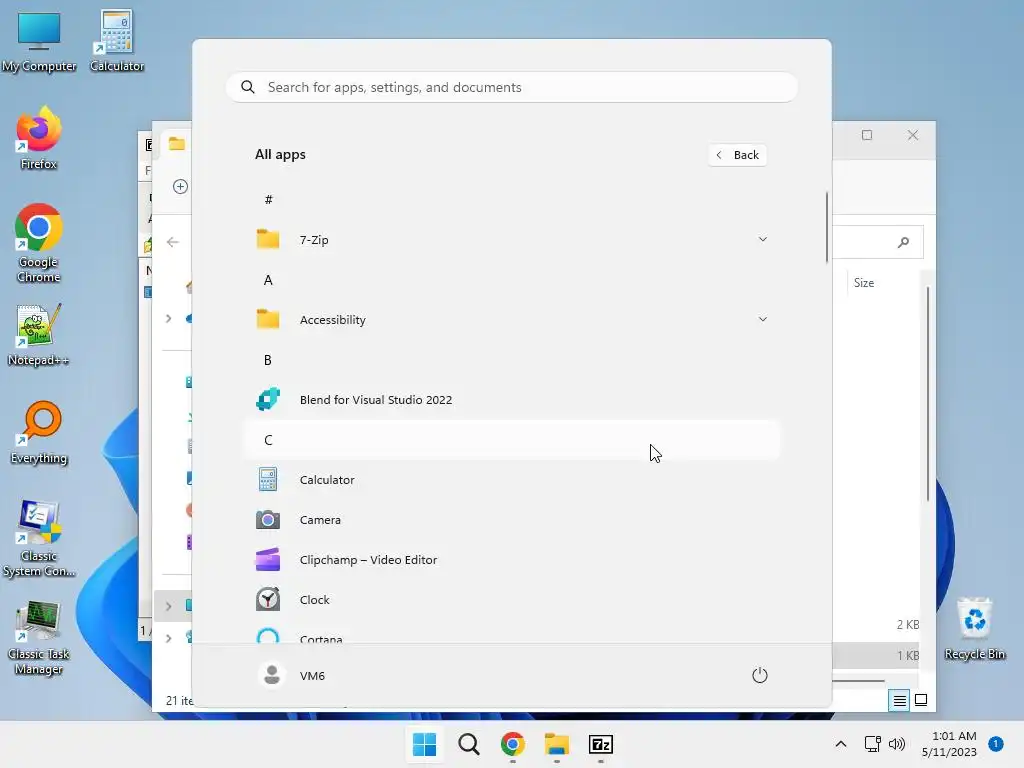Open the Accessibility folder entry
1024x768 pixels.
click(512, 319)
